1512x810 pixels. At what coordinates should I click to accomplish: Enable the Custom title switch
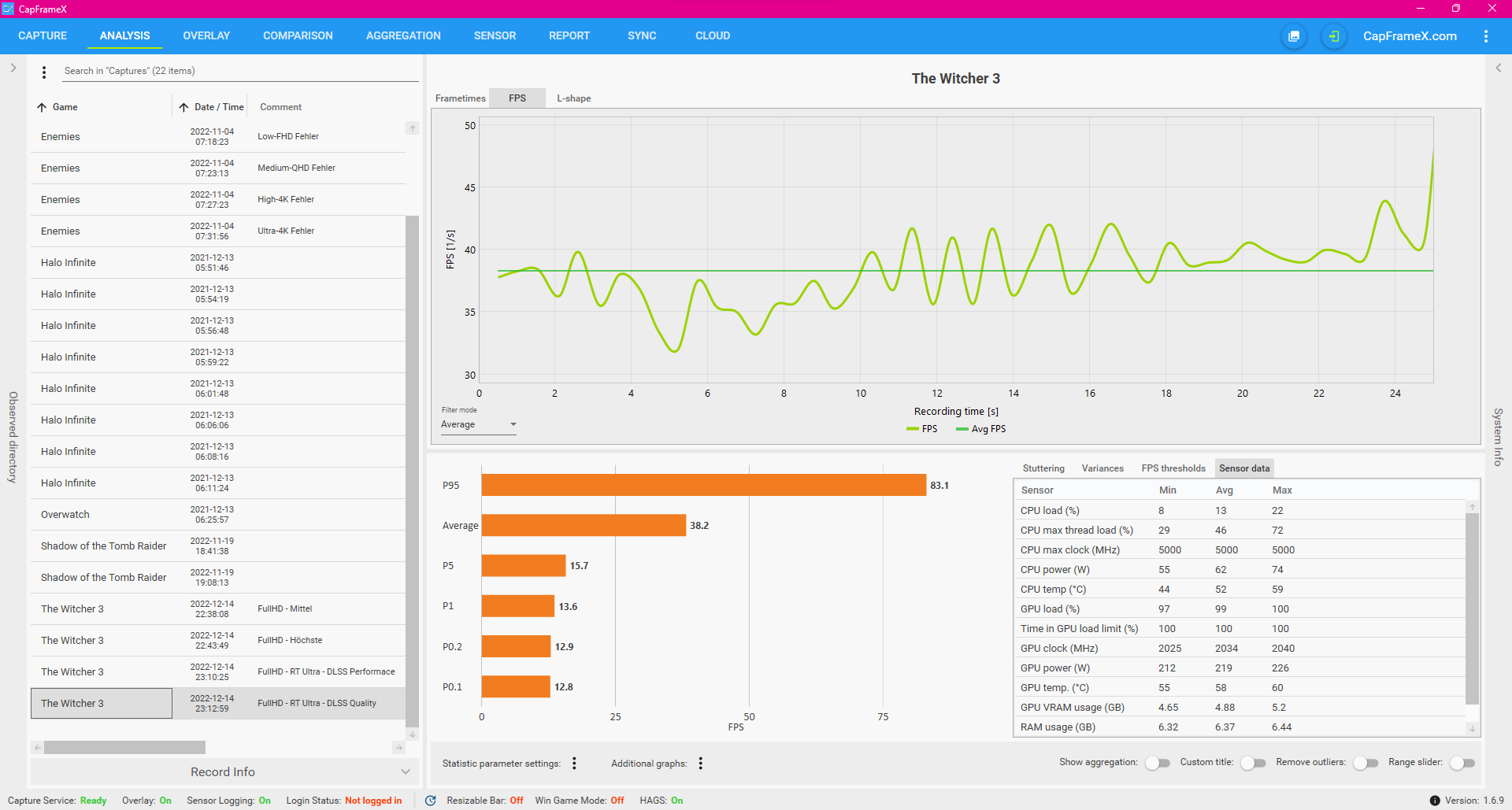[x=1253, y=763]
